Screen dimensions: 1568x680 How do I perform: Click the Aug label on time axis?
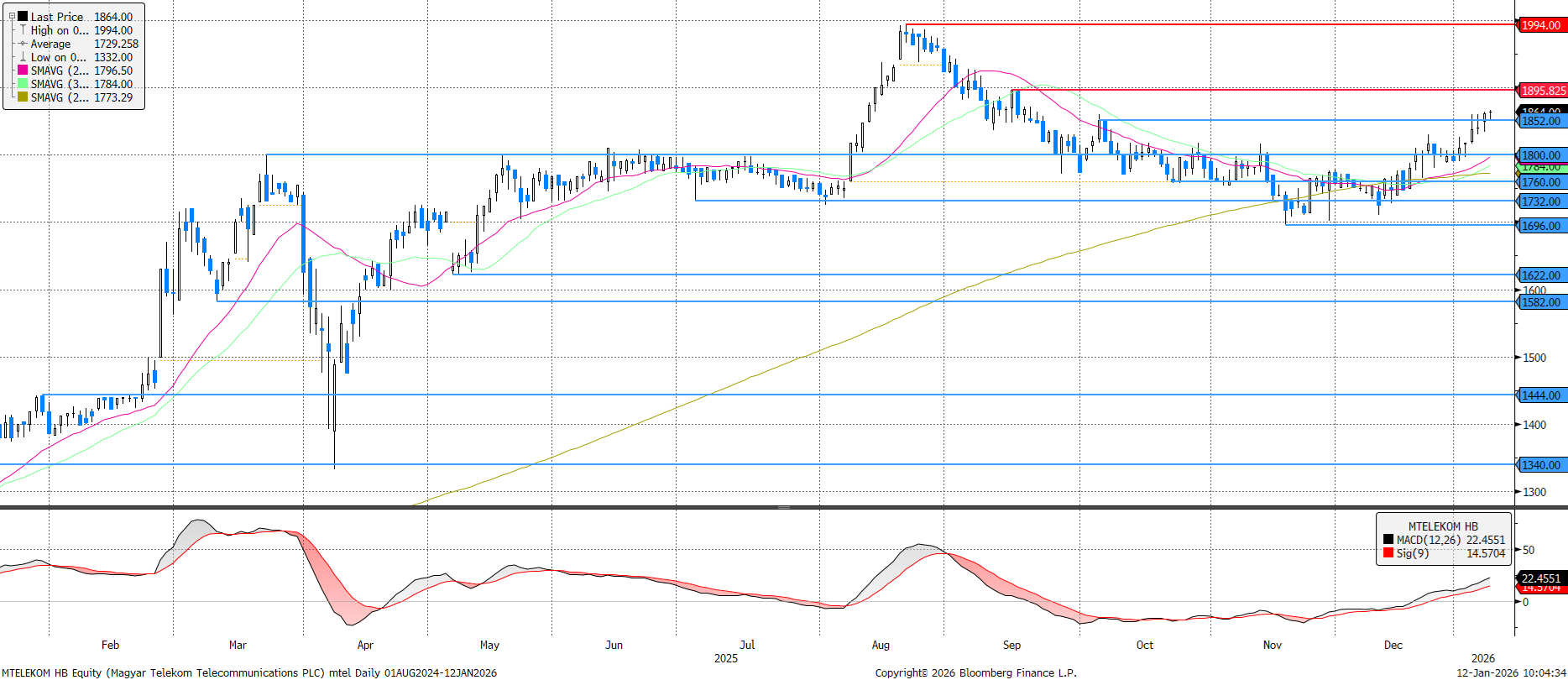click(x=881, y=645)
